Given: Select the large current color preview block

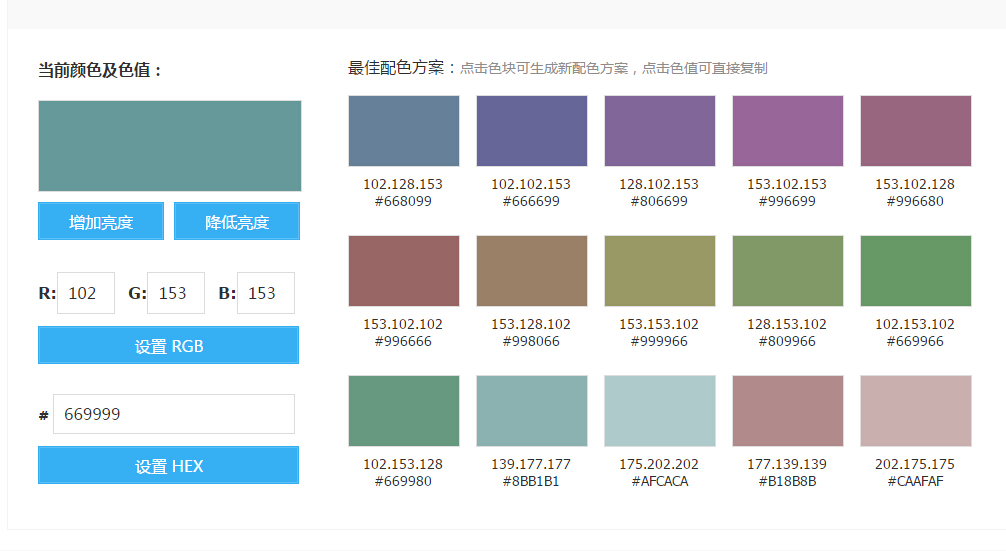Looking at the screenshot, I should [170, 146].
